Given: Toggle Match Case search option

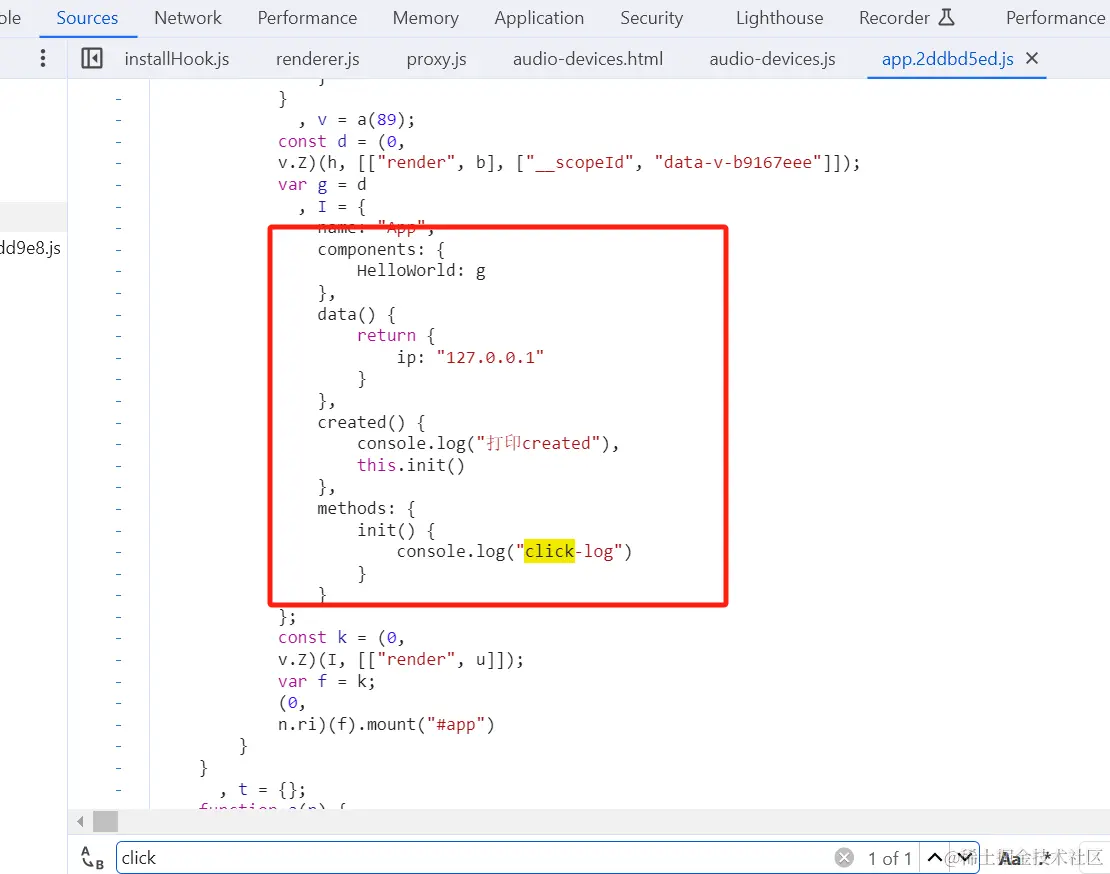Looking at the screenshot, I should 1009,858.
